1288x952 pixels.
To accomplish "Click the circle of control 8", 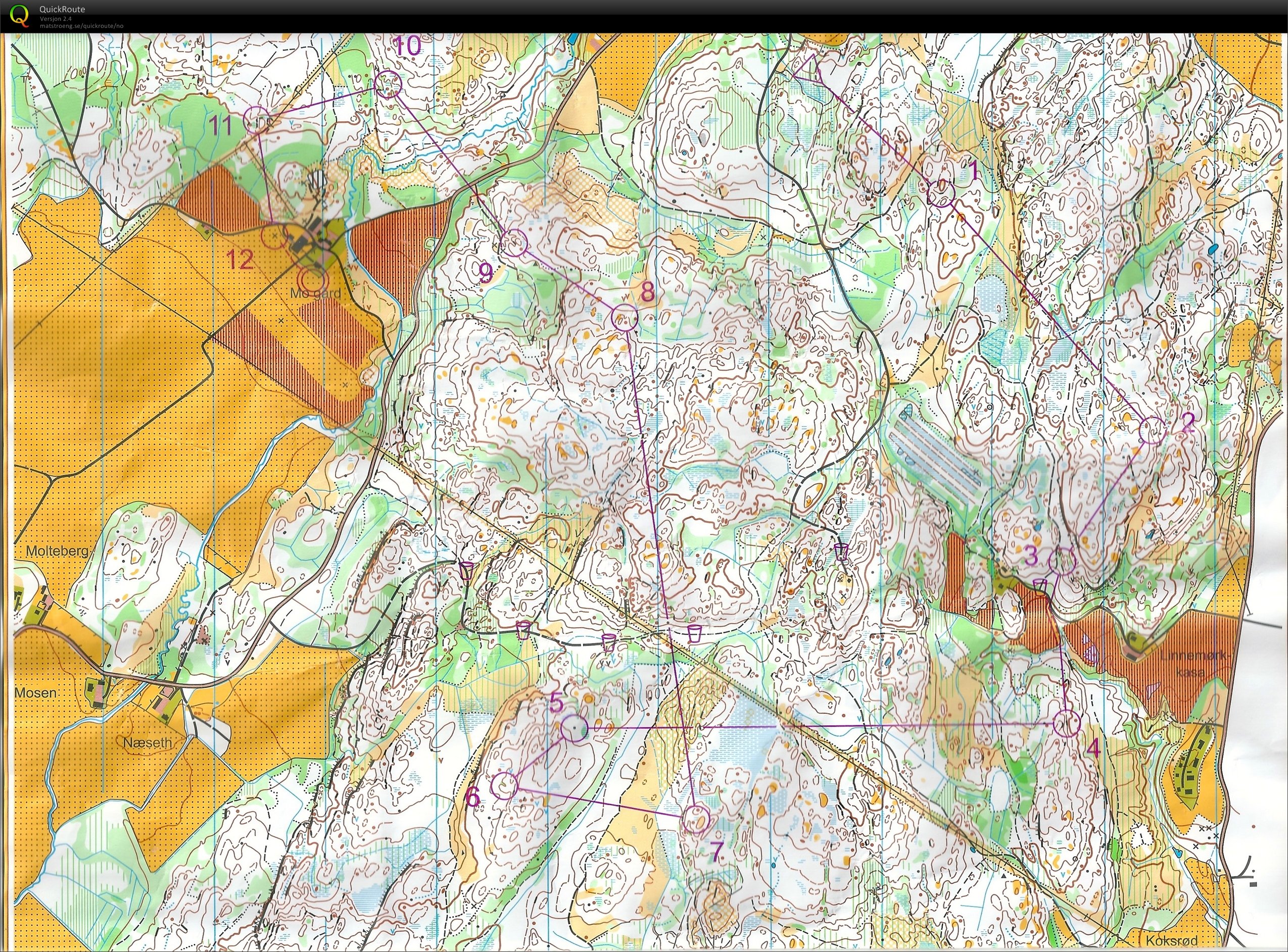I will click(x=624, y=318).
